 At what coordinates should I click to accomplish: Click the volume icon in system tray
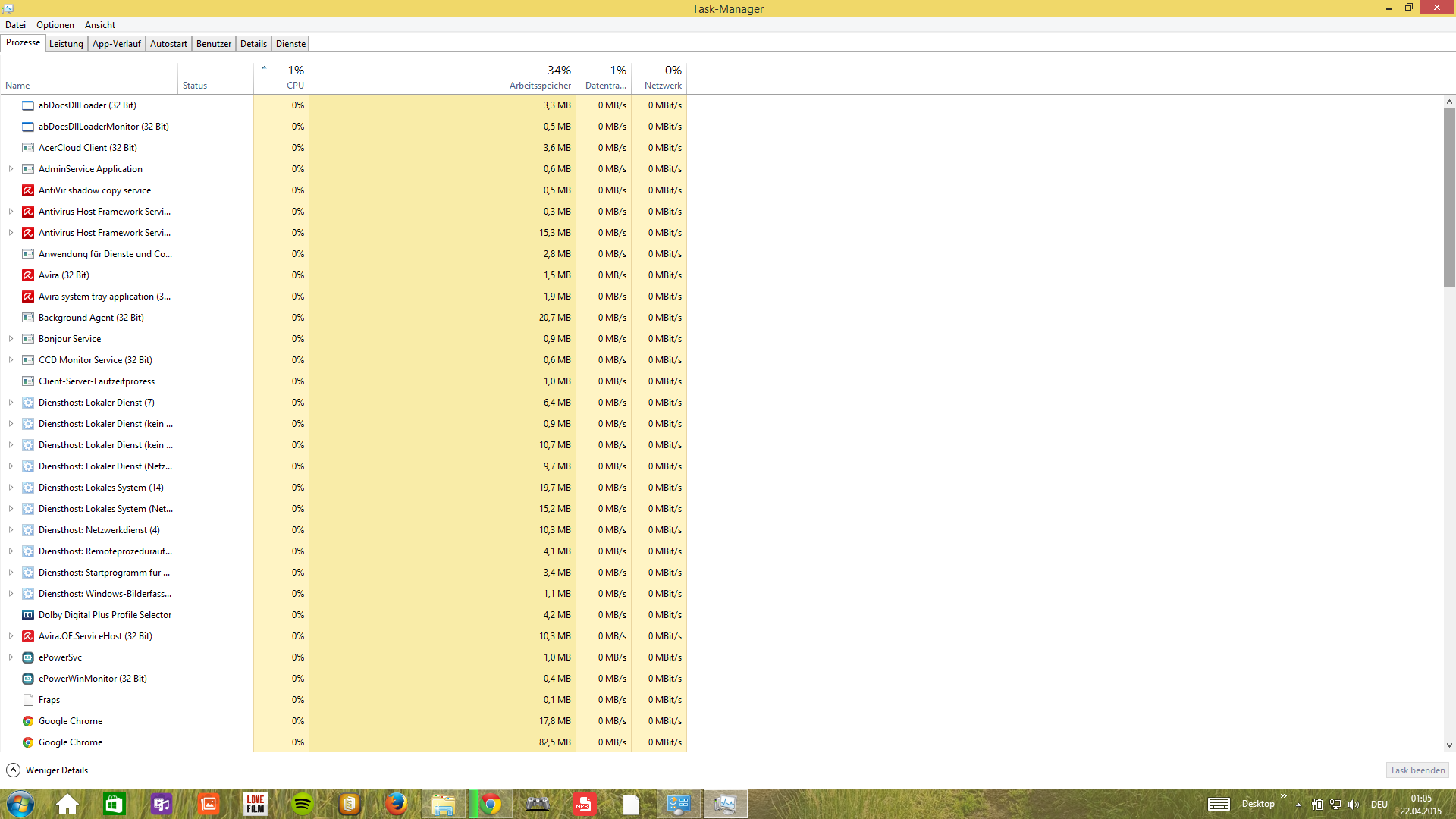click(x=1354, y=805)
